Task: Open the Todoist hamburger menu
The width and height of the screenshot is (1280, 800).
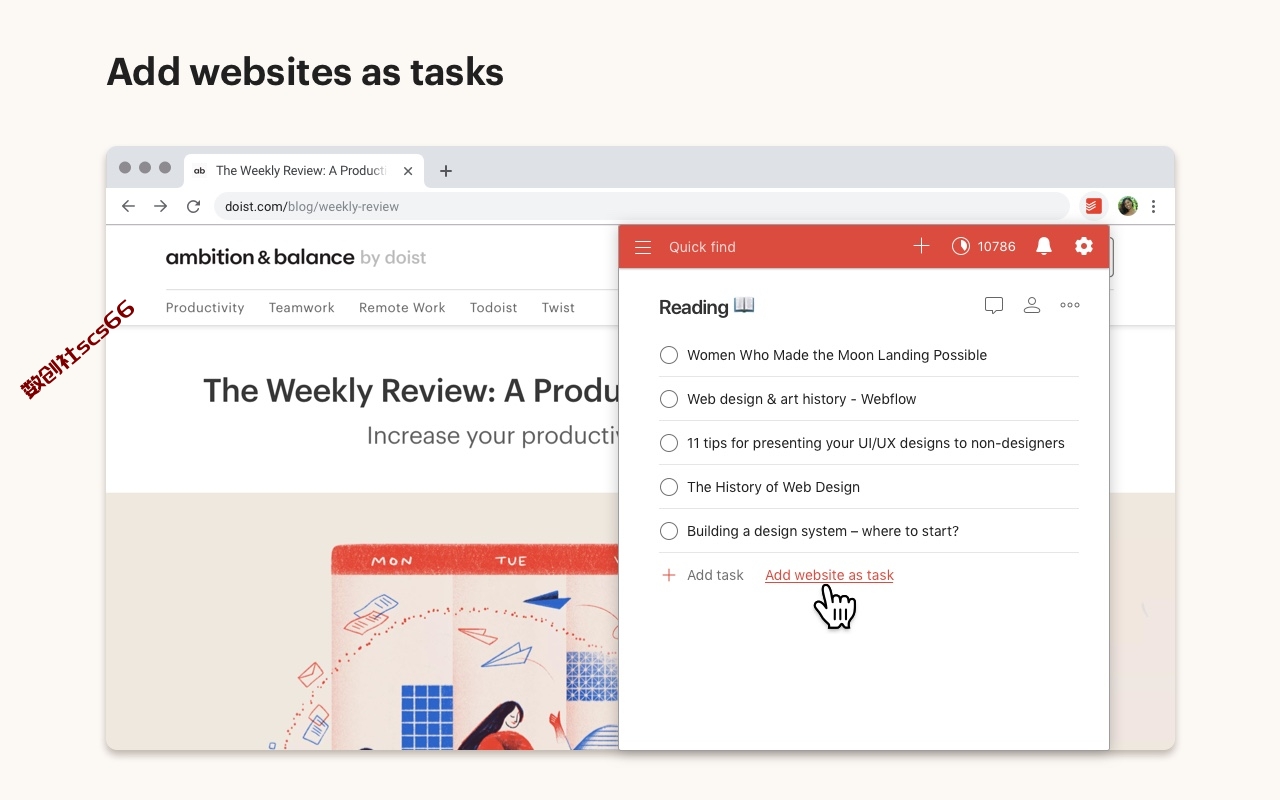Action: click(x=643, y=247)
